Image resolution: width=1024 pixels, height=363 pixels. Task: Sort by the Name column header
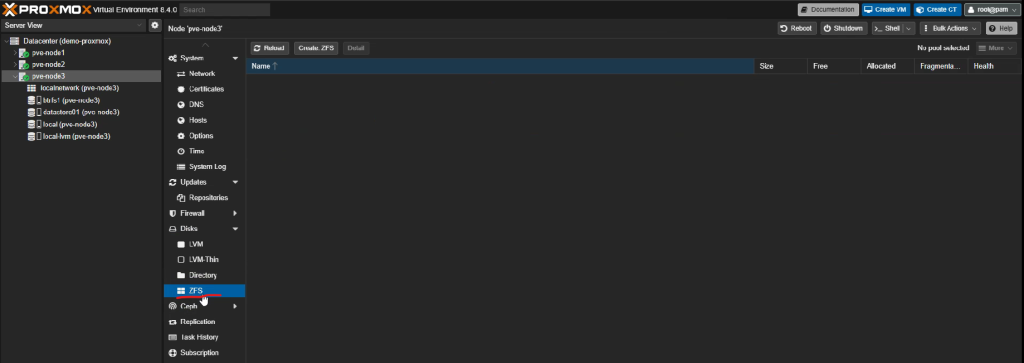pyautogui.click(x=500, y=66)
